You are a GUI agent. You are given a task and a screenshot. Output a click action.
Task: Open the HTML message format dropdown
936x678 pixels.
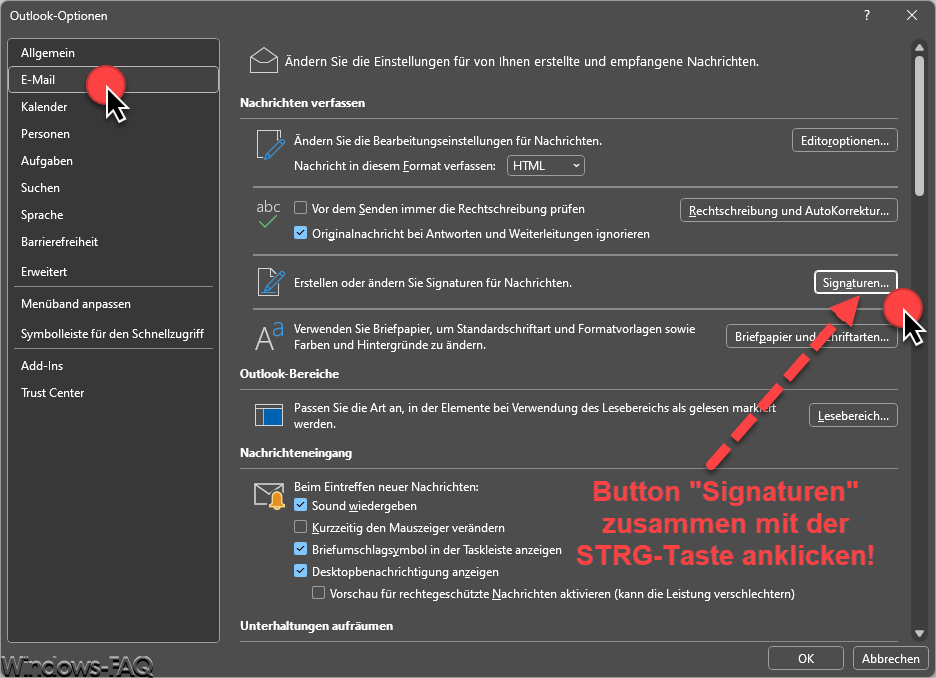pos(546,165)
